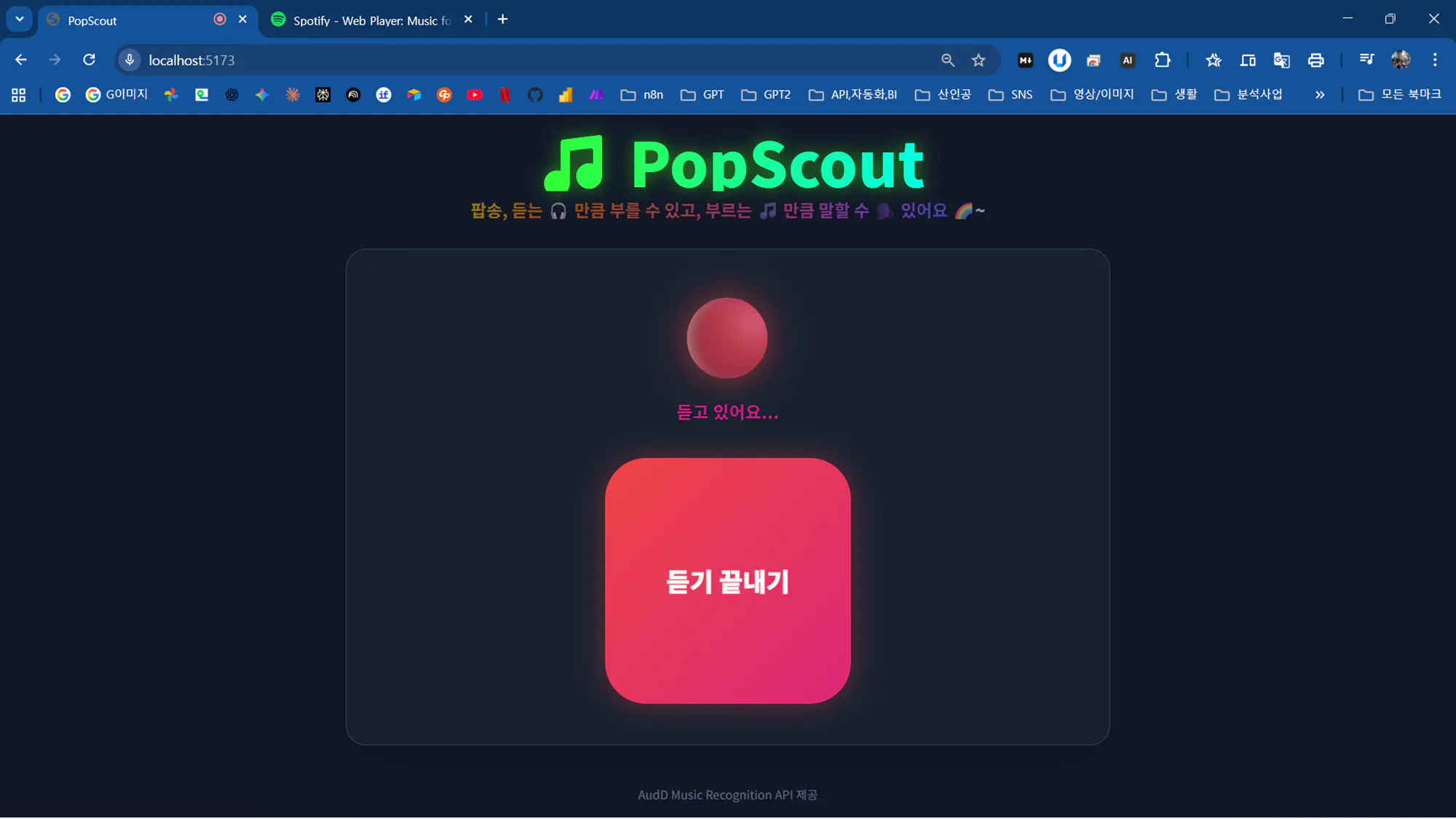1456x819 pixels.
Task: Open the n8n bookmarks folder
Action: click(x=641, y=95)
